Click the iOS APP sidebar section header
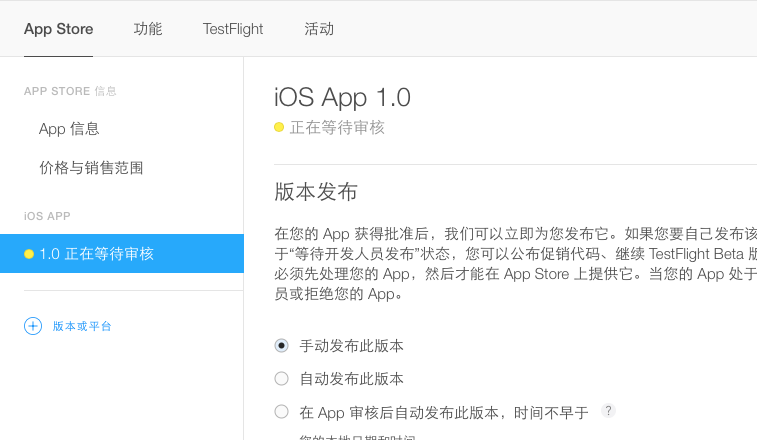Screen dimensions: 757x440 click(x=47, y=216)
